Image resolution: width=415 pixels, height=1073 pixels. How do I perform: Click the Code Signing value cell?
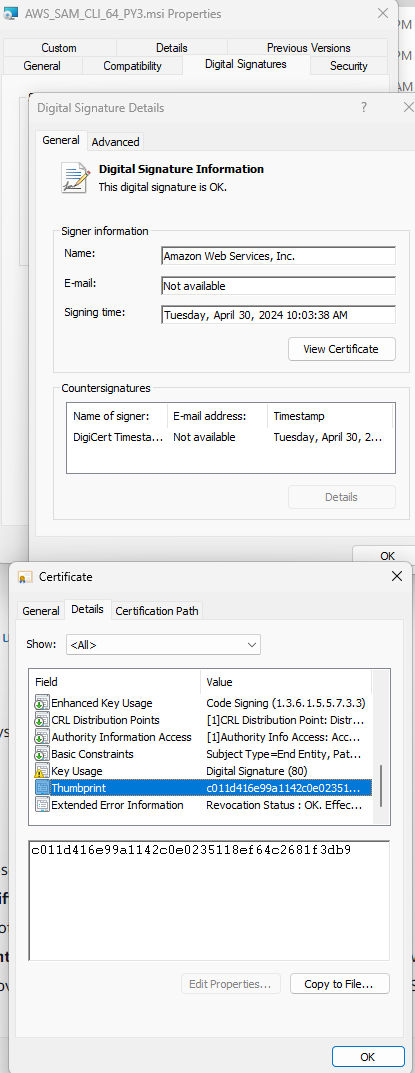coord(286,703)
